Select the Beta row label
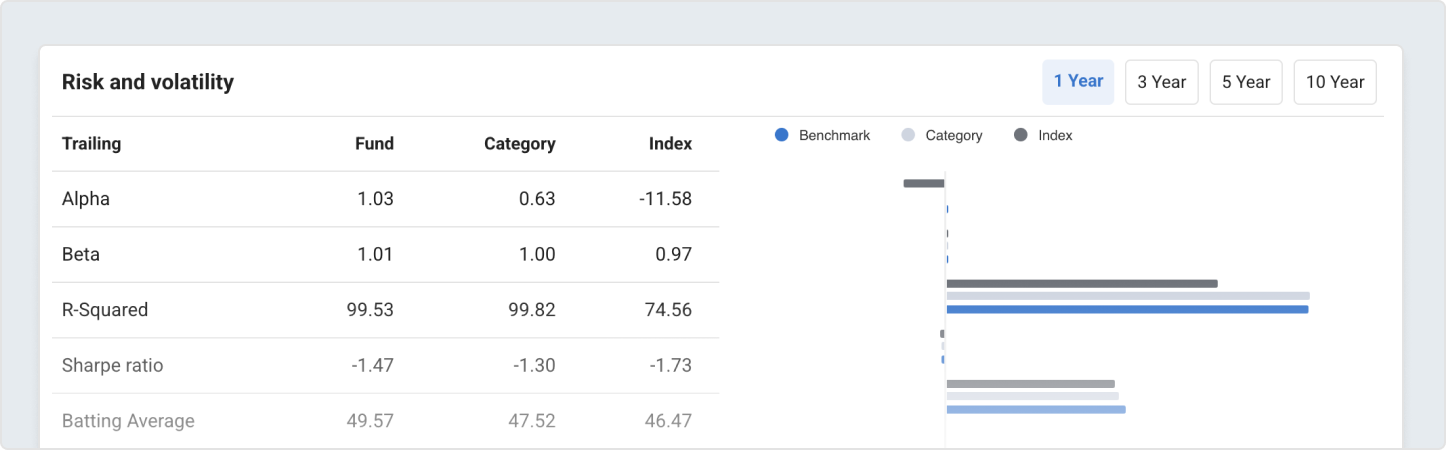1446x450 pixels. click(x=81, y=255)
